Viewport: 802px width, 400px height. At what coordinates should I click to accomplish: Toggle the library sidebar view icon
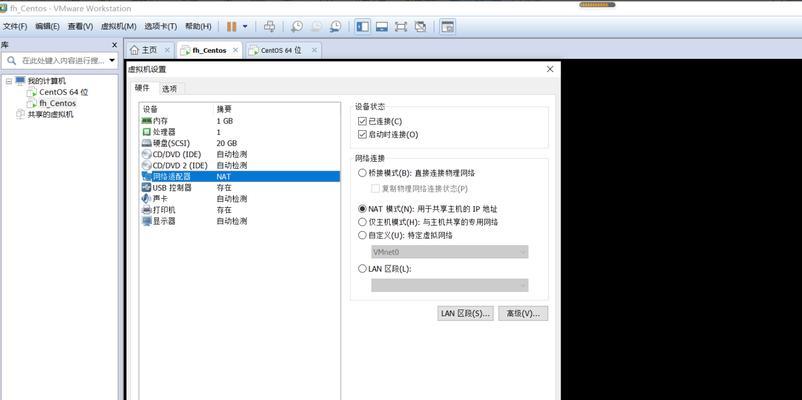(363, 27)
